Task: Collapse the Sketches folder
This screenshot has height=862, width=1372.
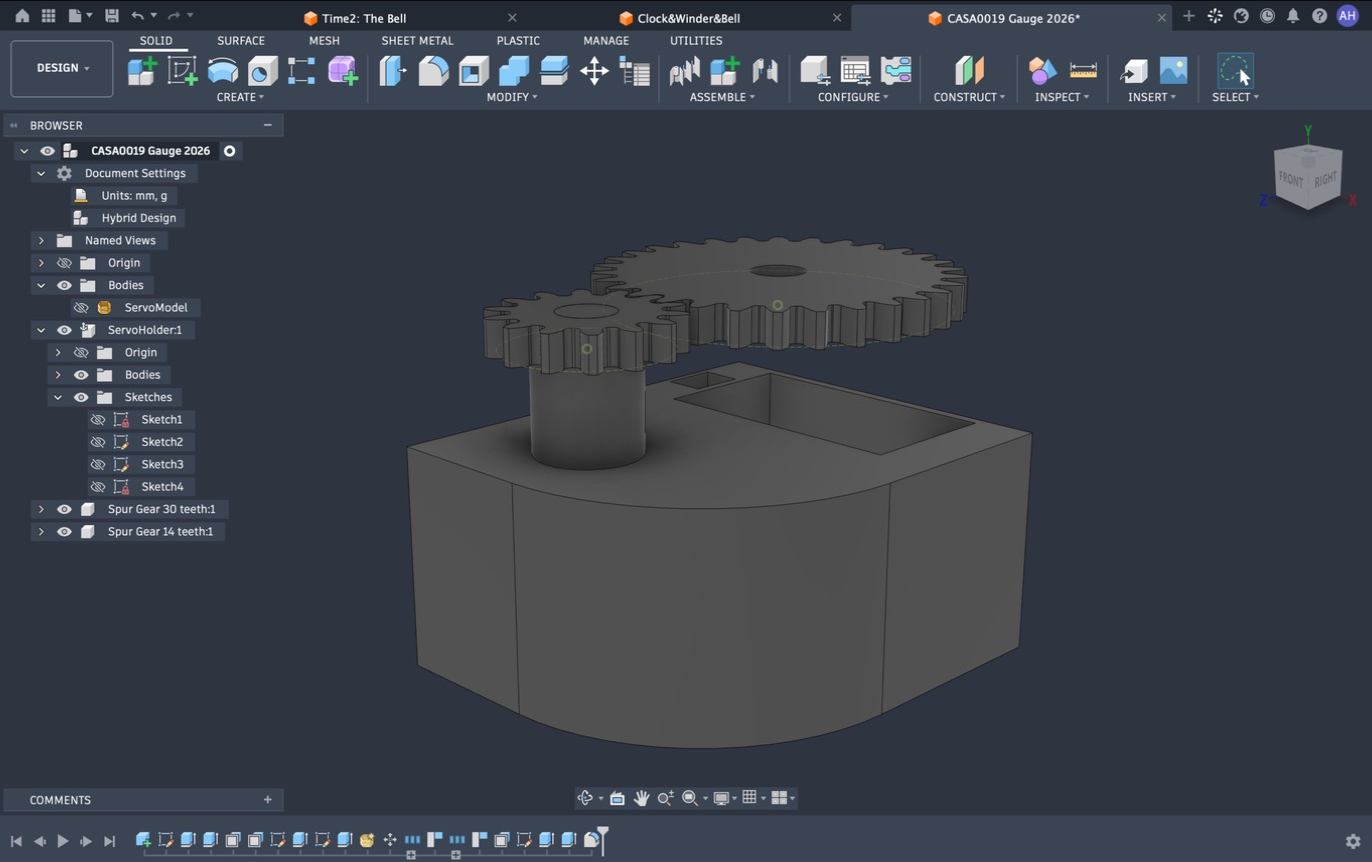Action: (x=58, y=397)
